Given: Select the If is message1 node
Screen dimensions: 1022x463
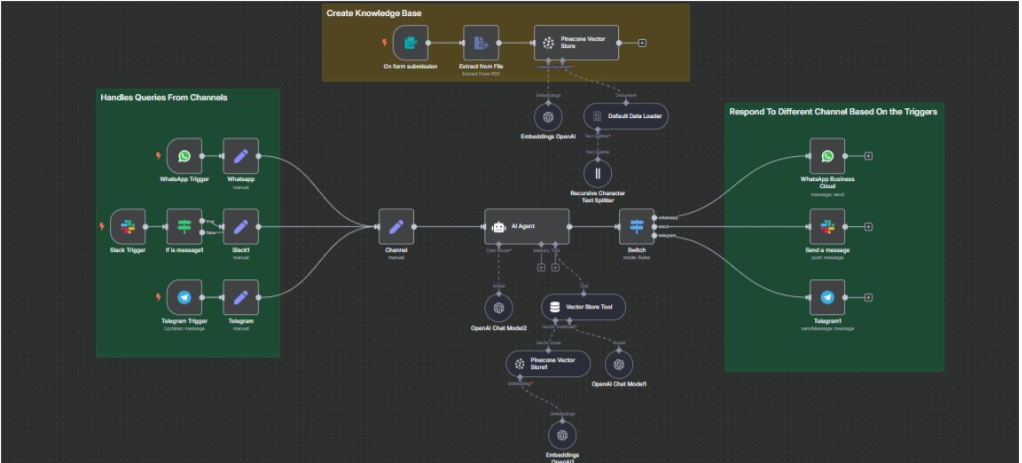Looking at the screenshot, I should coord(184,226).
